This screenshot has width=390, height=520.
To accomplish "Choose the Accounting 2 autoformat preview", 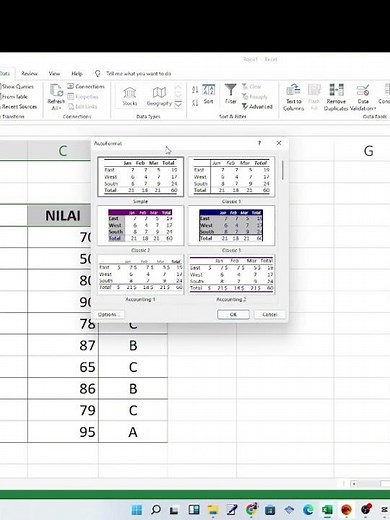I will pos(231,274).
